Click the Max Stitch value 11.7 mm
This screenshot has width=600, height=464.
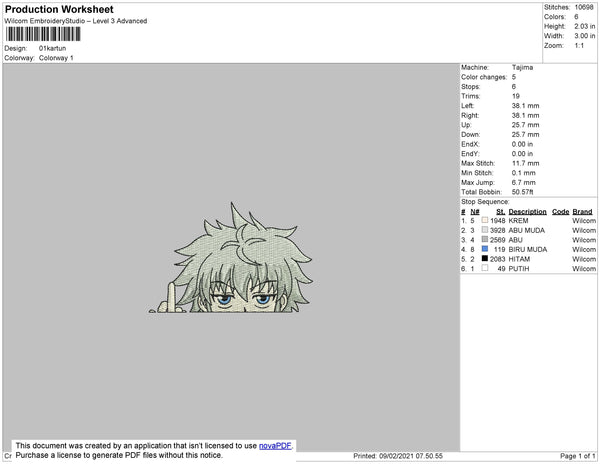(x=525, y=163)
